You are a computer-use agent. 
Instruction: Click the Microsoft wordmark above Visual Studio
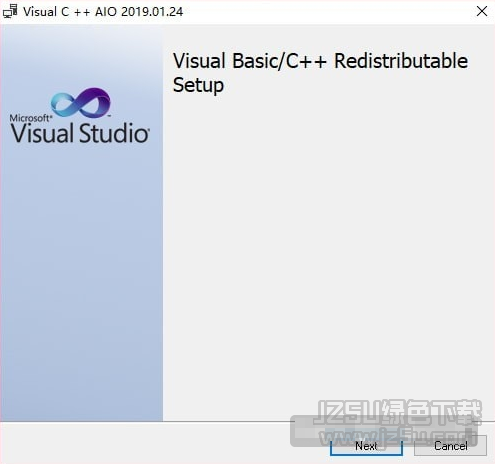tap(31, 118)
